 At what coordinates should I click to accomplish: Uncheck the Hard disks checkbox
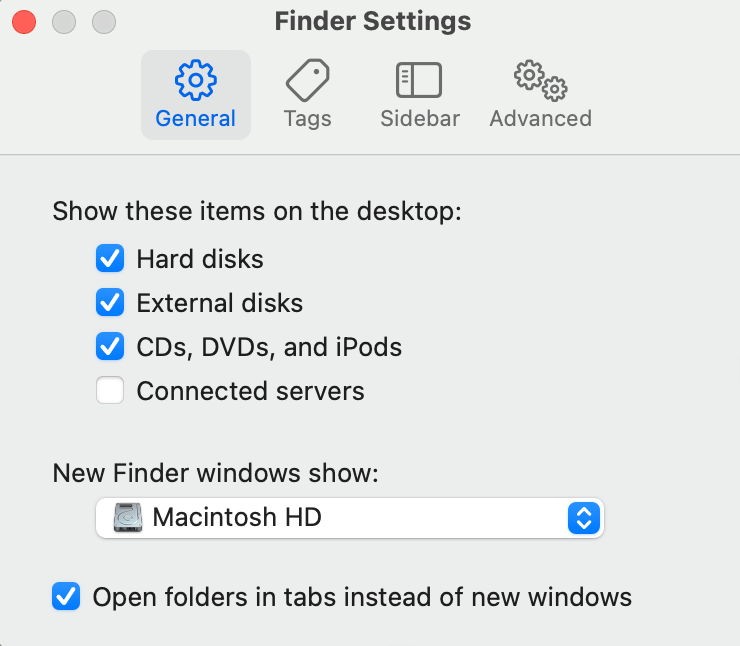coord(110,259)
